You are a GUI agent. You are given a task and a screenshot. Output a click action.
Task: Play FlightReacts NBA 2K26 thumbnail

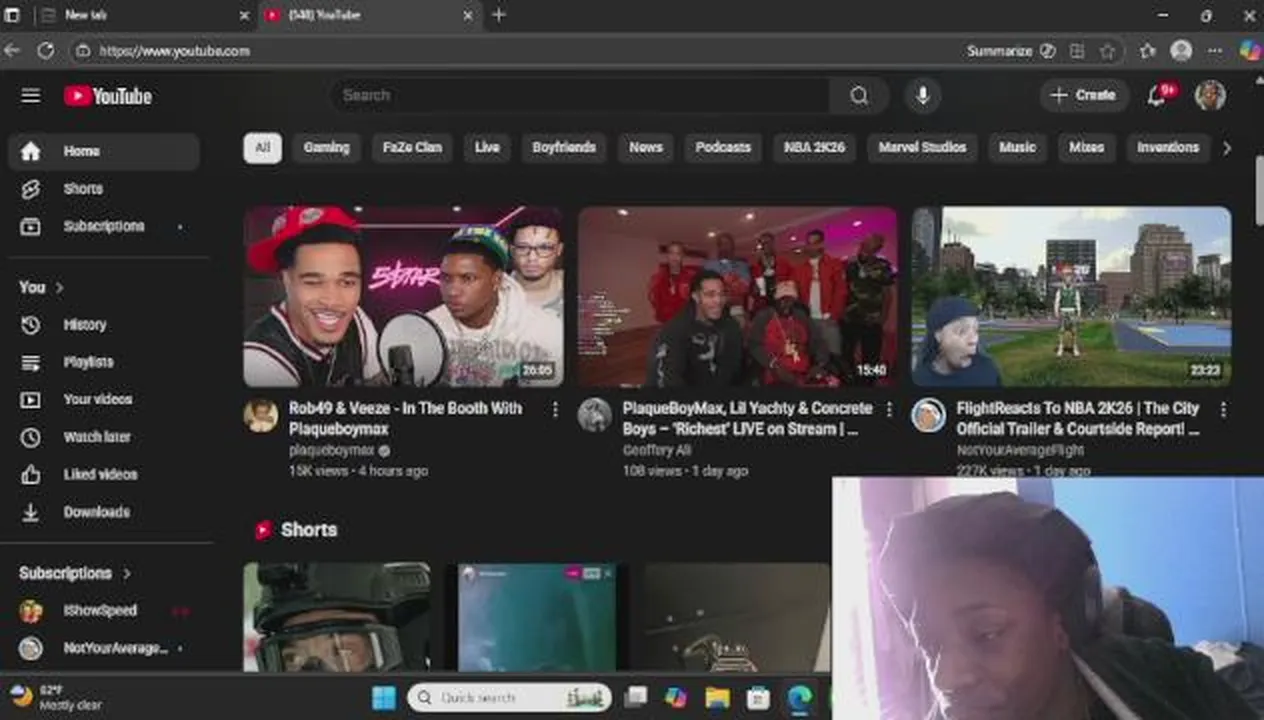tap(1071, 296)
